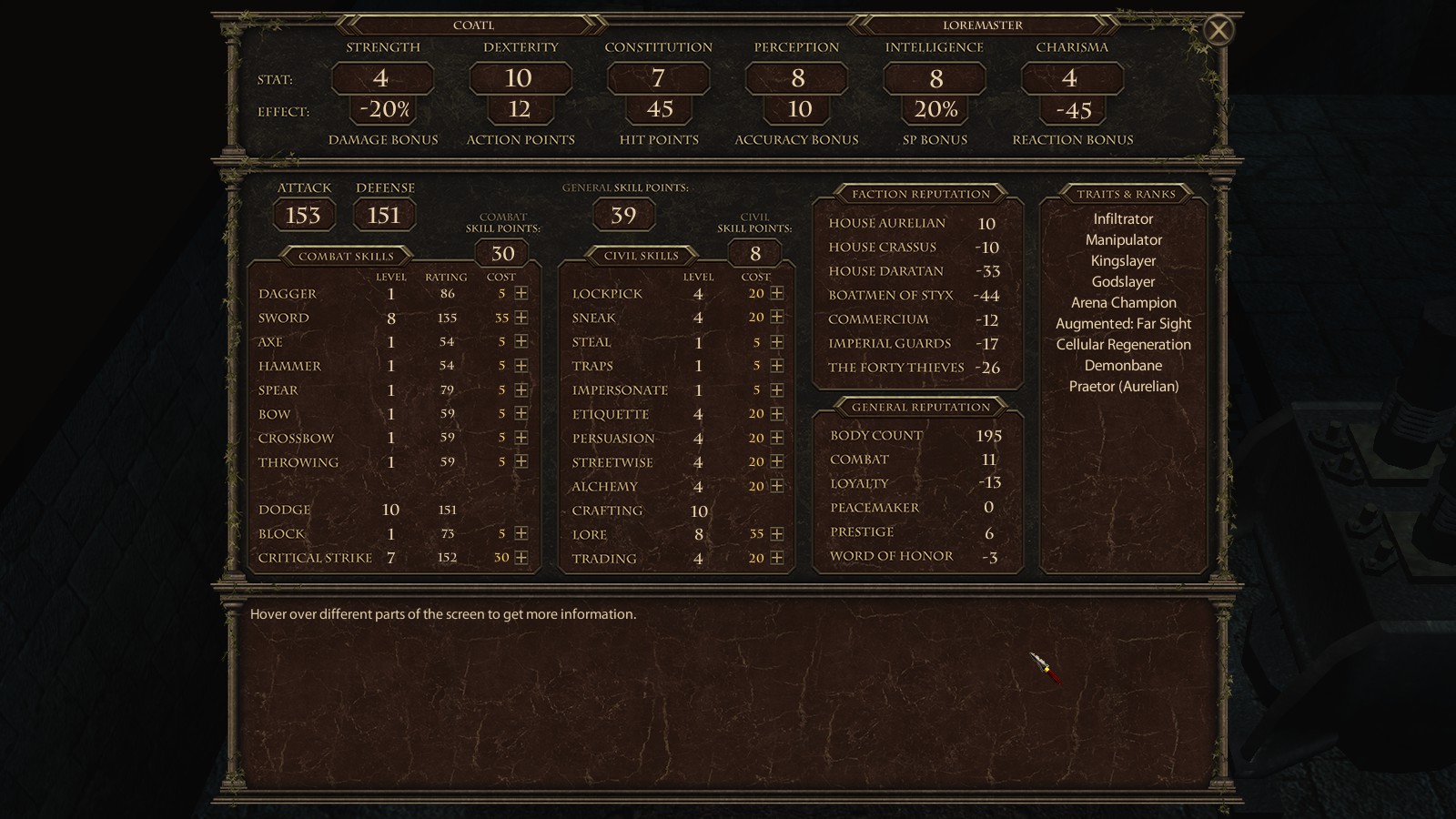Image resolution: width=1456 pixels, height=819 pixels.
Task: Click the plus beside Lore
Action: [777, 533]
